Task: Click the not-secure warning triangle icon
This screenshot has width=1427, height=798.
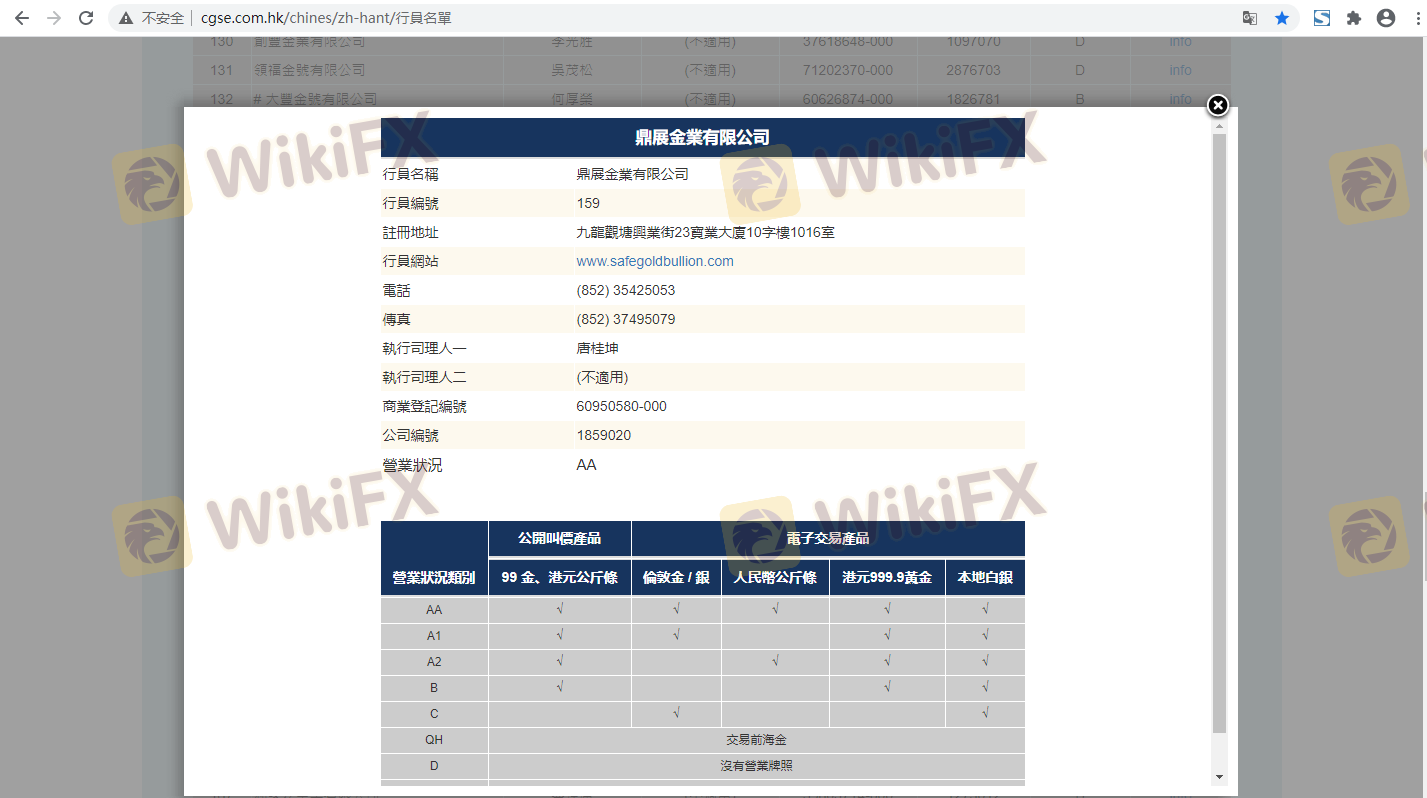Action: (x=126, y=18)
